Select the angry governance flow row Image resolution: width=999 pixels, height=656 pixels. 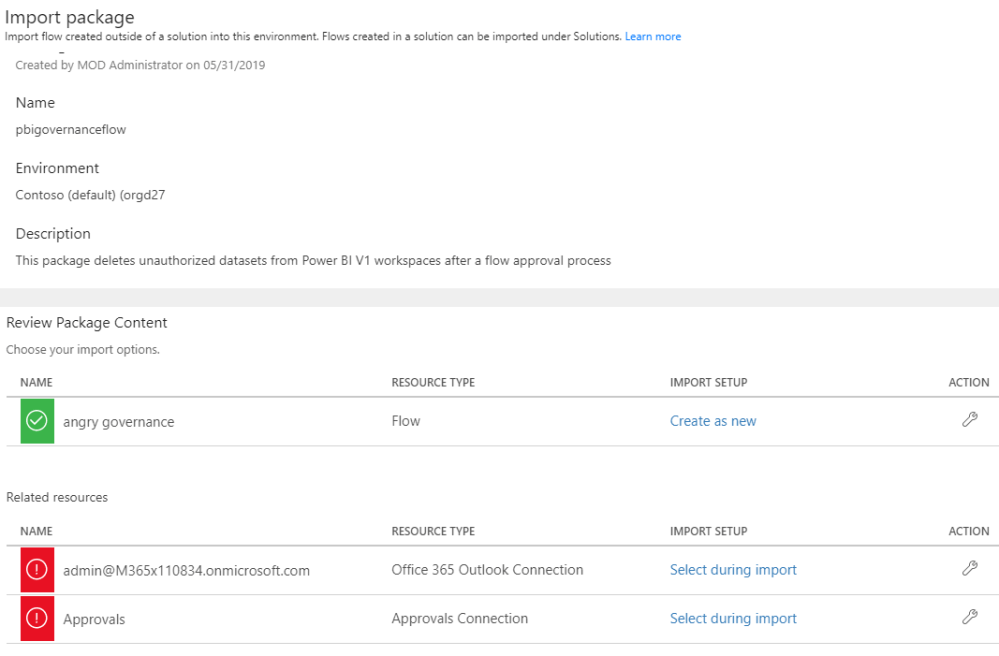[x=250, y=420]
